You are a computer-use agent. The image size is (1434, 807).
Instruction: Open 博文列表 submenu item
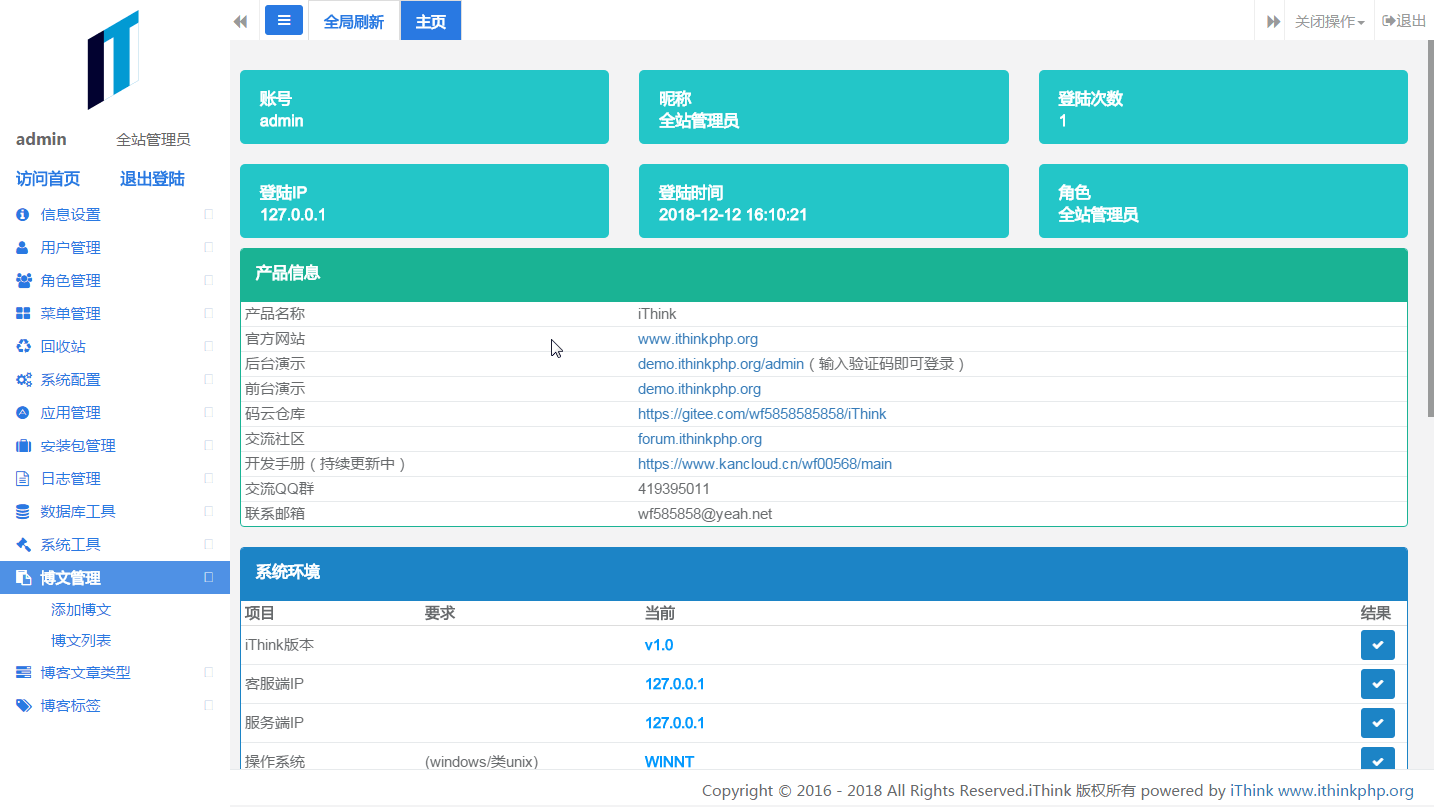(81, 641)
